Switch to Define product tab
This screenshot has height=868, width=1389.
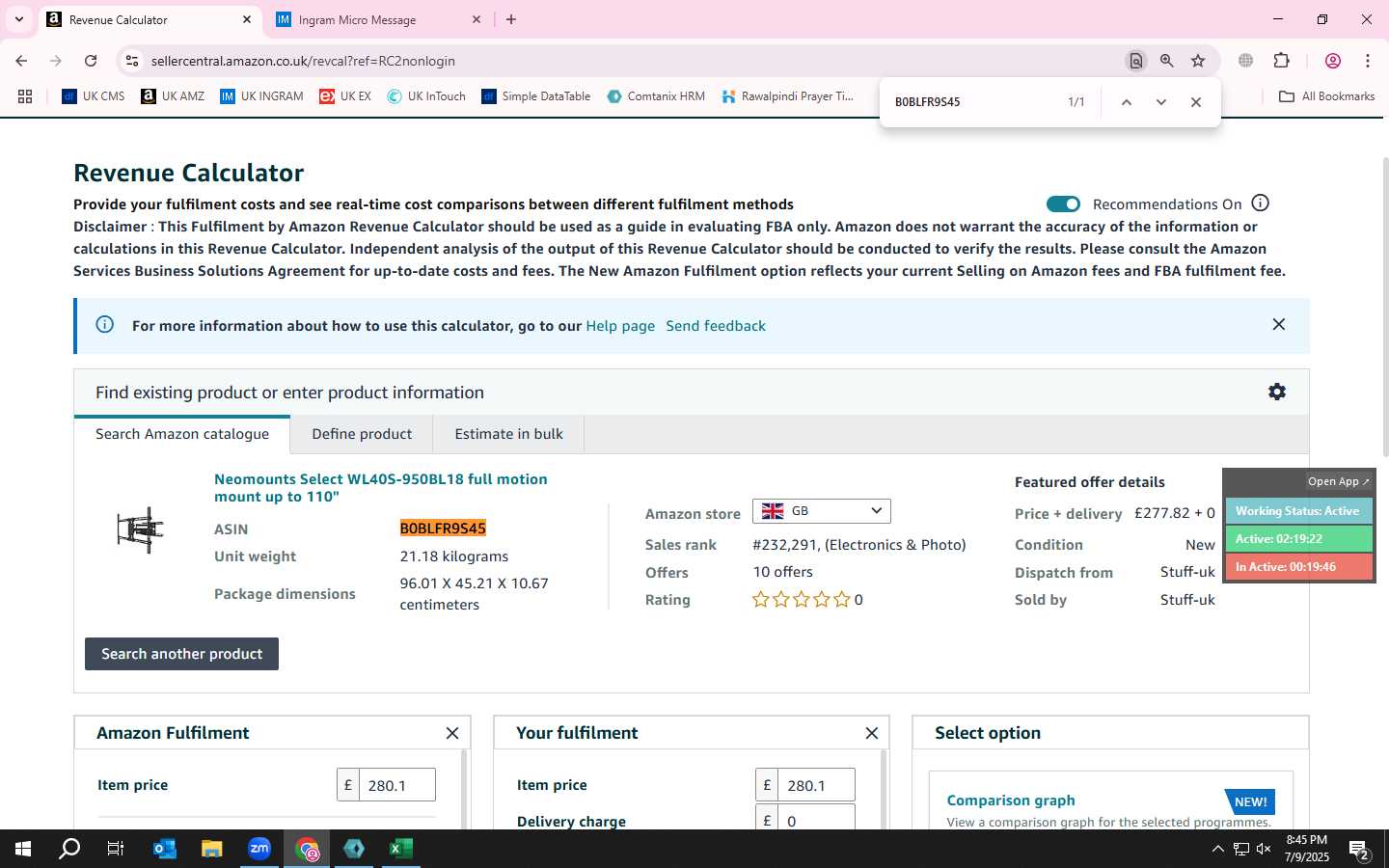coord(362,434)
